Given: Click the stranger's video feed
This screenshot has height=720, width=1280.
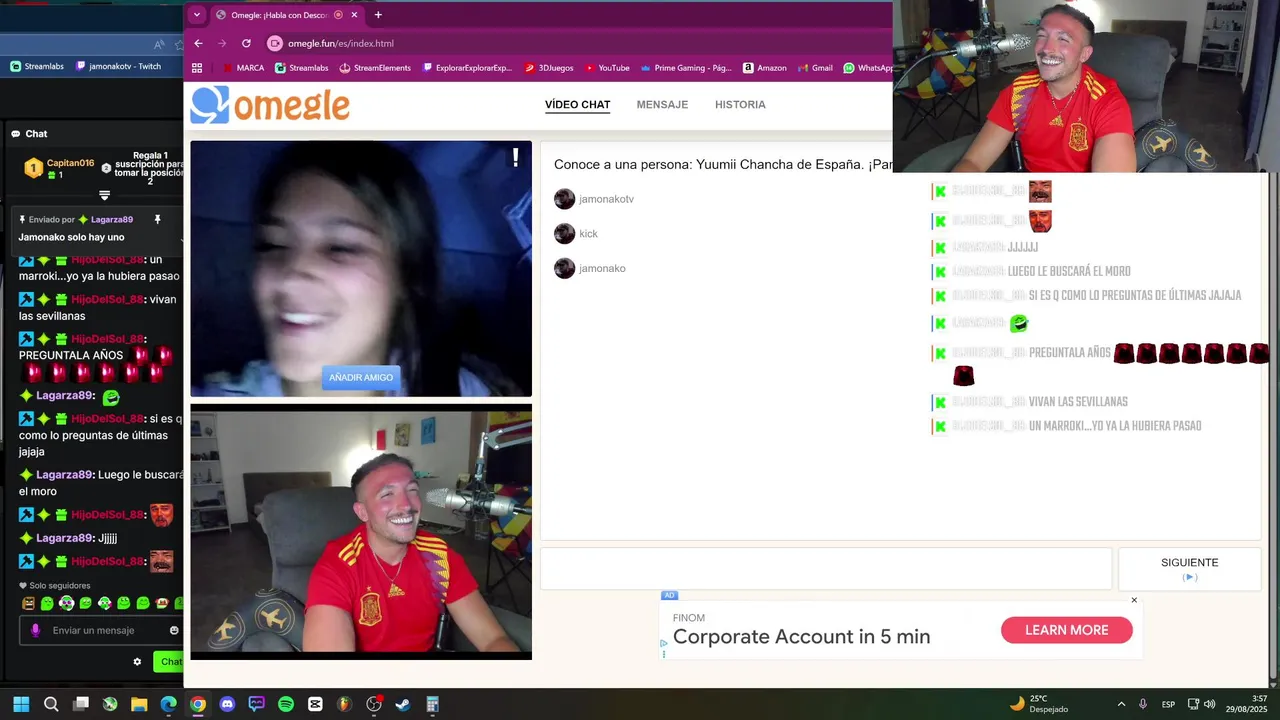Looking at the screenshot, I should (x=361, y=269).
